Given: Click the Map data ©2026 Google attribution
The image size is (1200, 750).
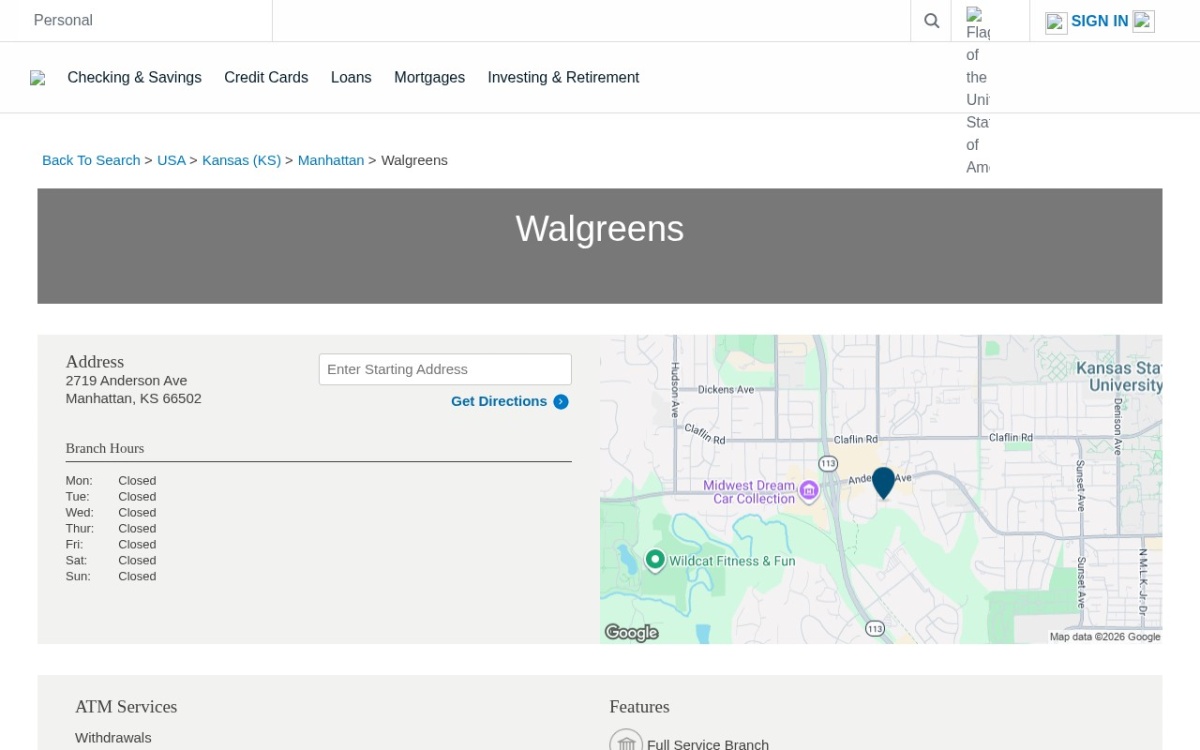Looking at the screenshot, I should click(1105, 637).
